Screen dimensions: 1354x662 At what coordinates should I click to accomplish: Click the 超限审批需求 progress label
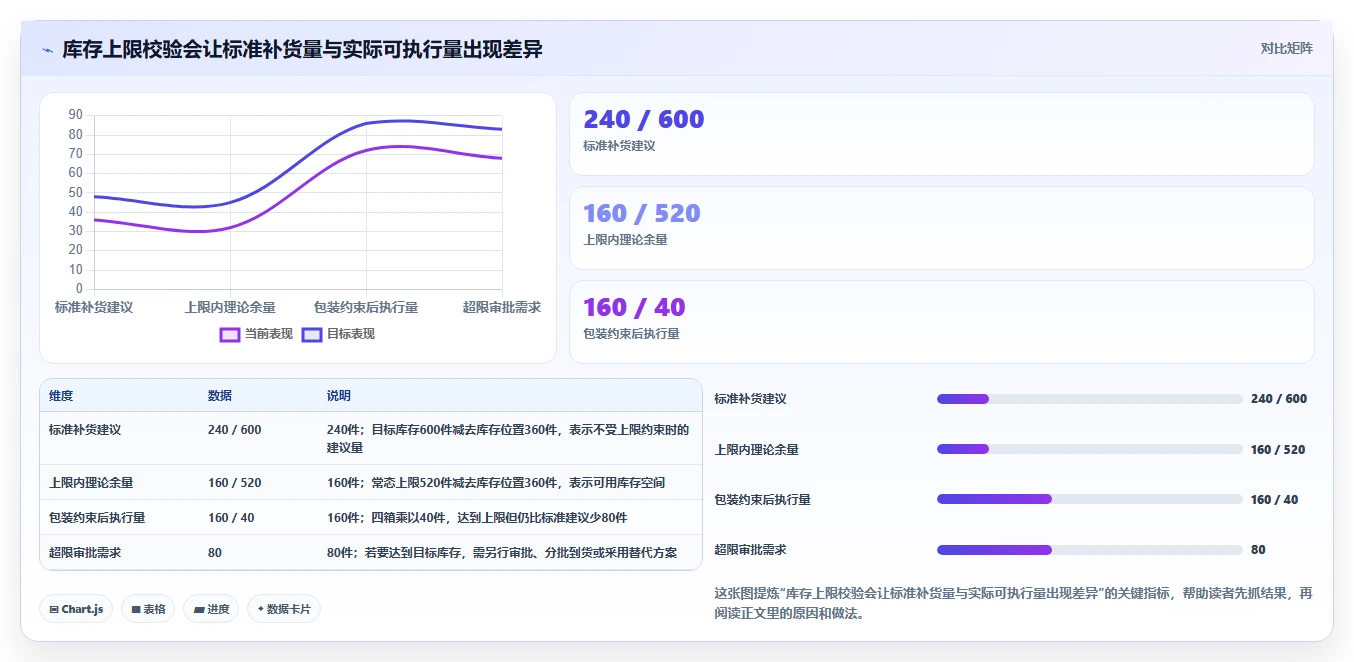(750, 550)
